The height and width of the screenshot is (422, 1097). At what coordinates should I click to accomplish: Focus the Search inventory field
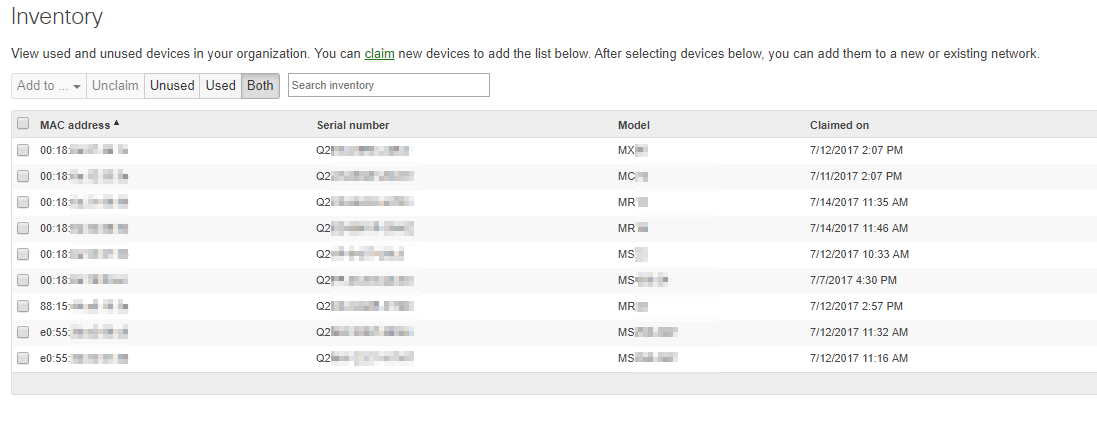388,86
